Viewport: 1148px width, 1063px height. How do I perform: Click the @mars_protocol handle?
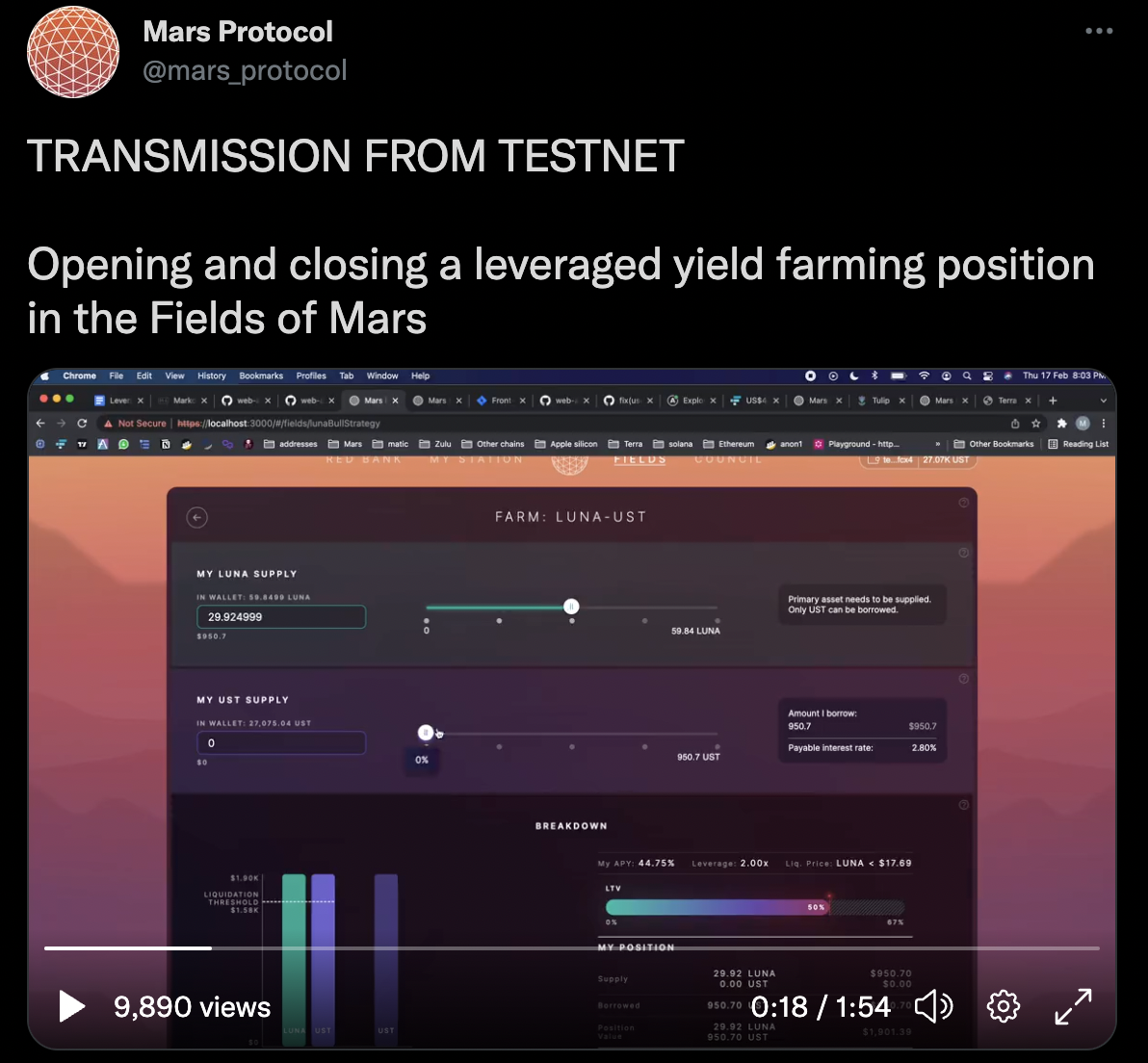coord(245,70)
